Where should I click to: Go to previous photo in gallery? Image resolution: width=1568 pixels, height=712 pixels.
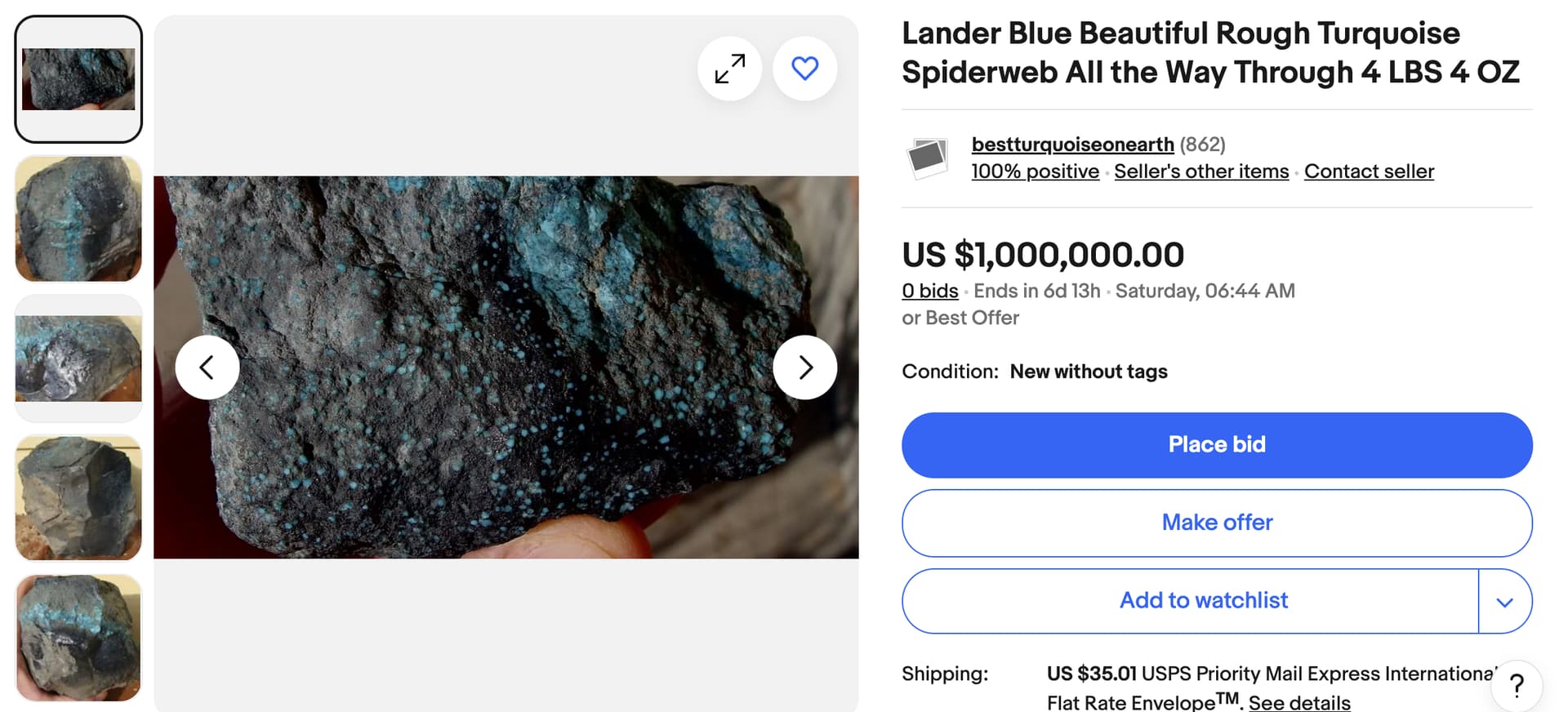pyautogui.click(x=207, y=367)
